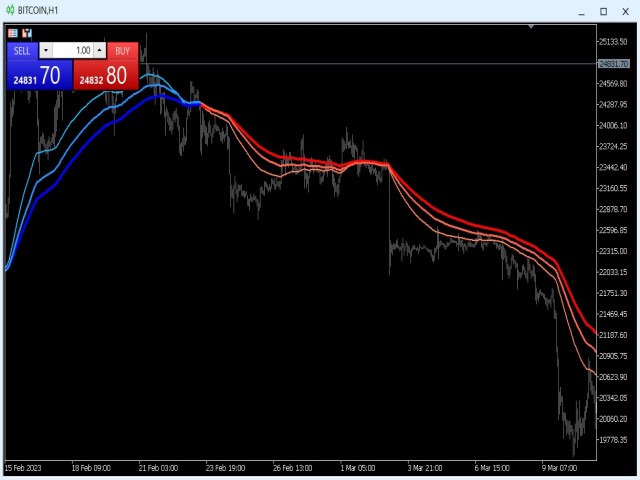Click the 21187.60 price scale label

pyautogui.click(x=613, y=335)
